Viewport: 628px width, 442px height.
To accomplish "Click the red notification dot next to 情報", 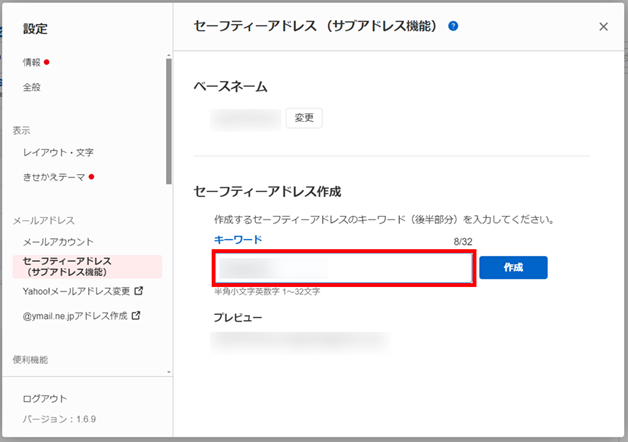I will [x=47, y=62].
